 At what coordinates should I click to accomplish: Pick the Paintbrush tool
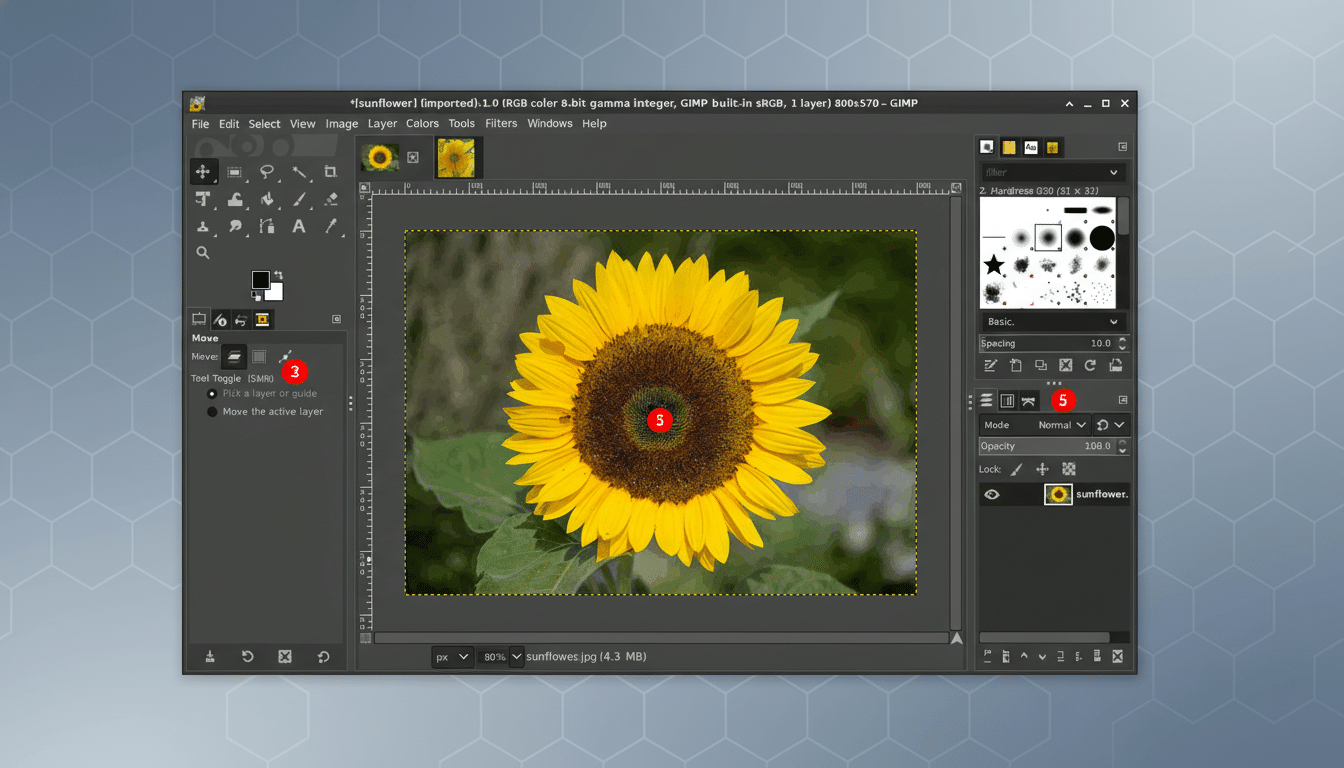tap(300, 199)
